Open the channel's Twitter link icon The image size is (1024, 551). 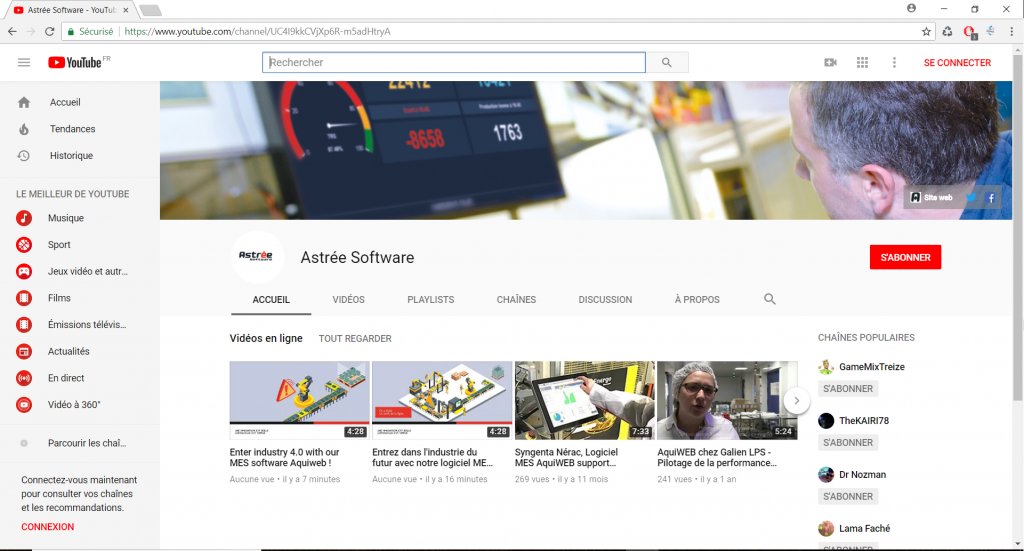coord(971,198)
